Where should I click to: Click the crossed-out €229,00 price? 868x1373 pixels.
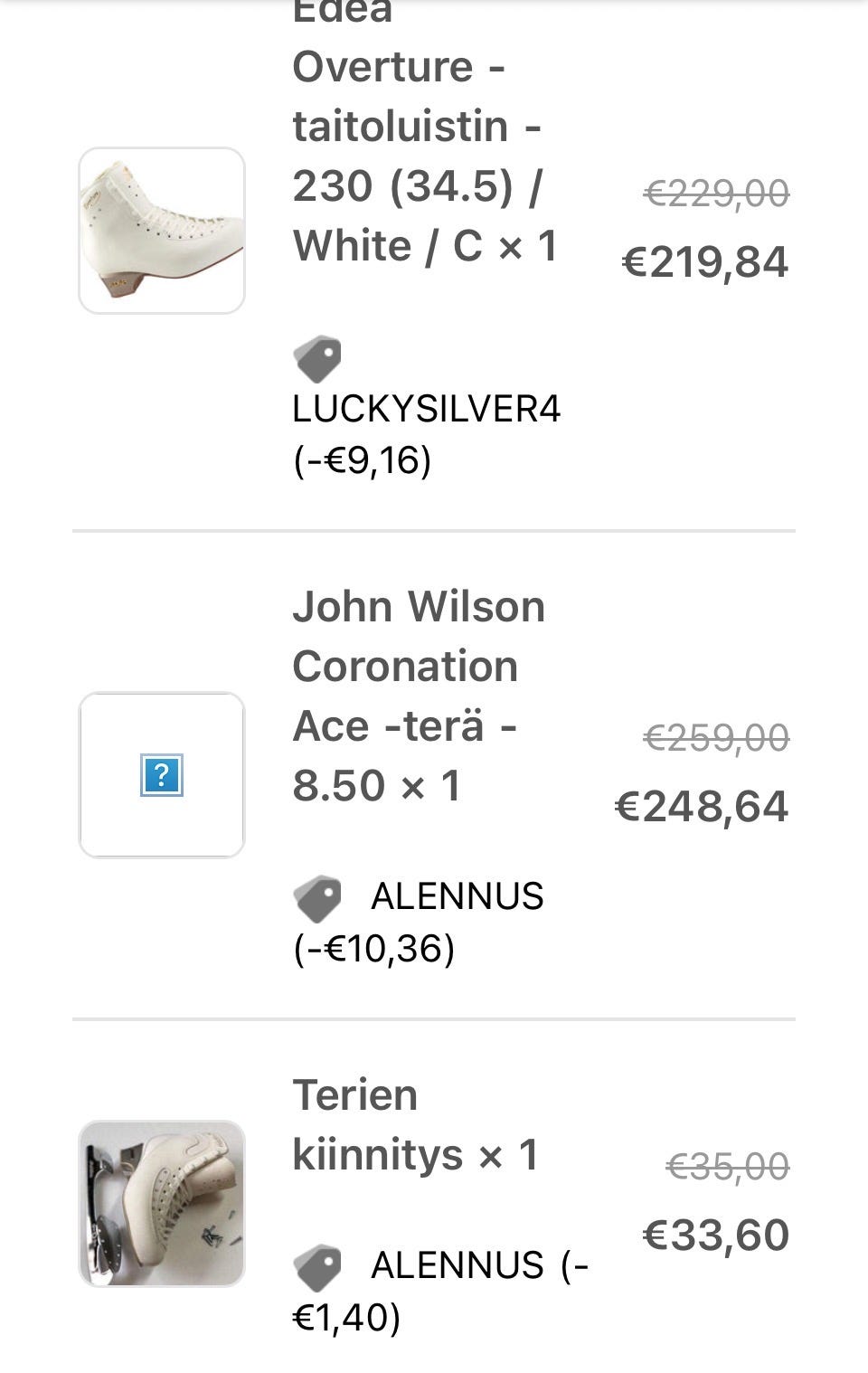tap(716, 193)
